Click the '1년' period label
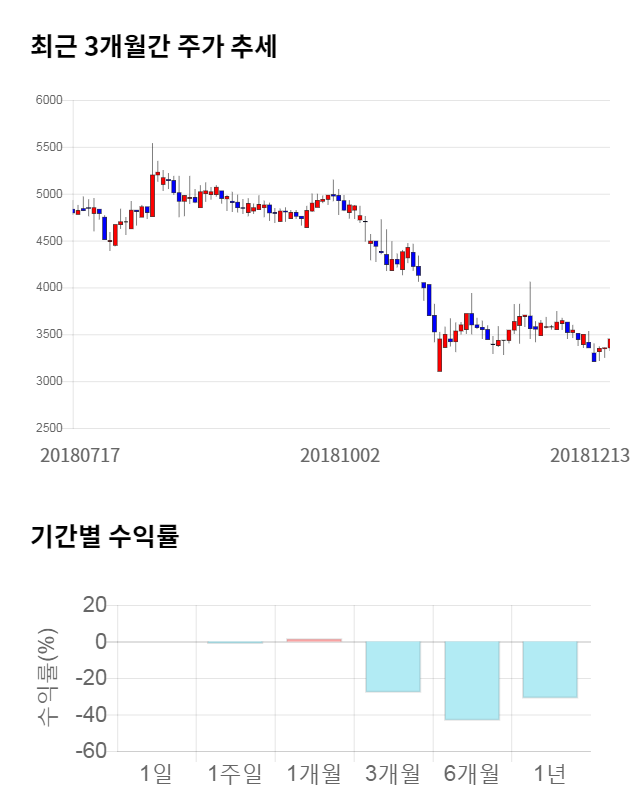 click(x=550, y=772)
